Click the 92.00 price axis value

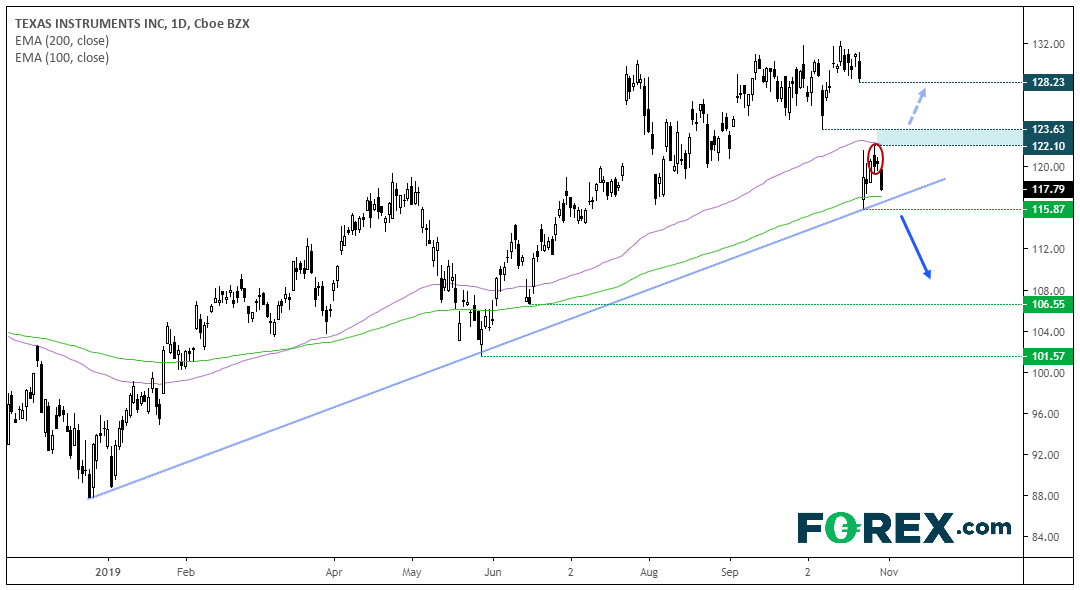click(1048, 455)
